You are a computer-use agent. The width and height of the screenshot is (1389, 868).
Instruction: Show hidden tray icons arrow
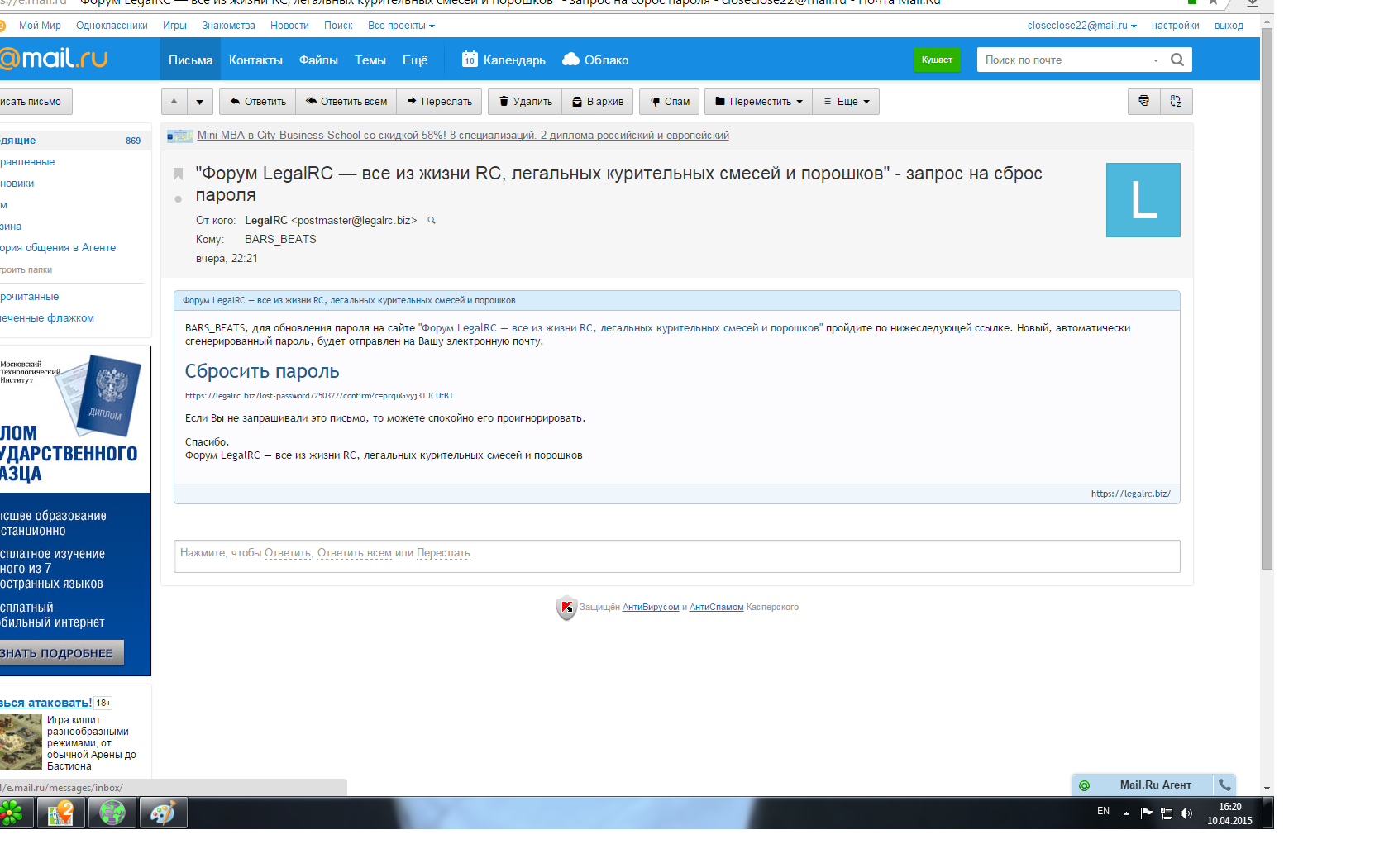coord(1126,813)
